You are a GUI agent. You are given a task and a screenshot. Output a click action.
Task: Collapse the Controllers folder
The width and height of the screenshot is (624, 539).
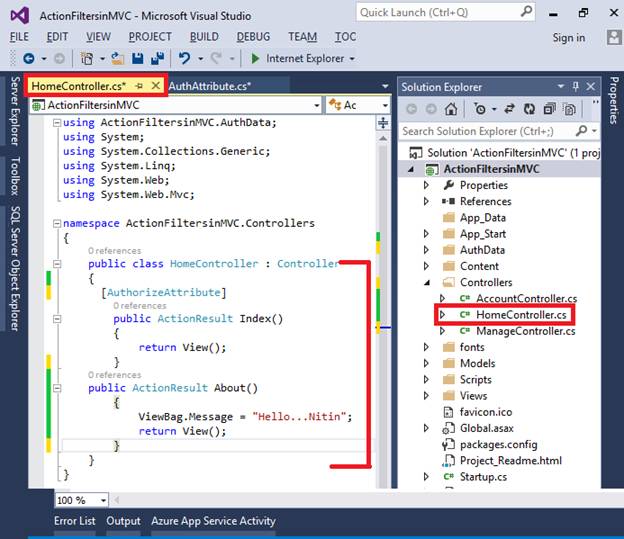[427, 283]
